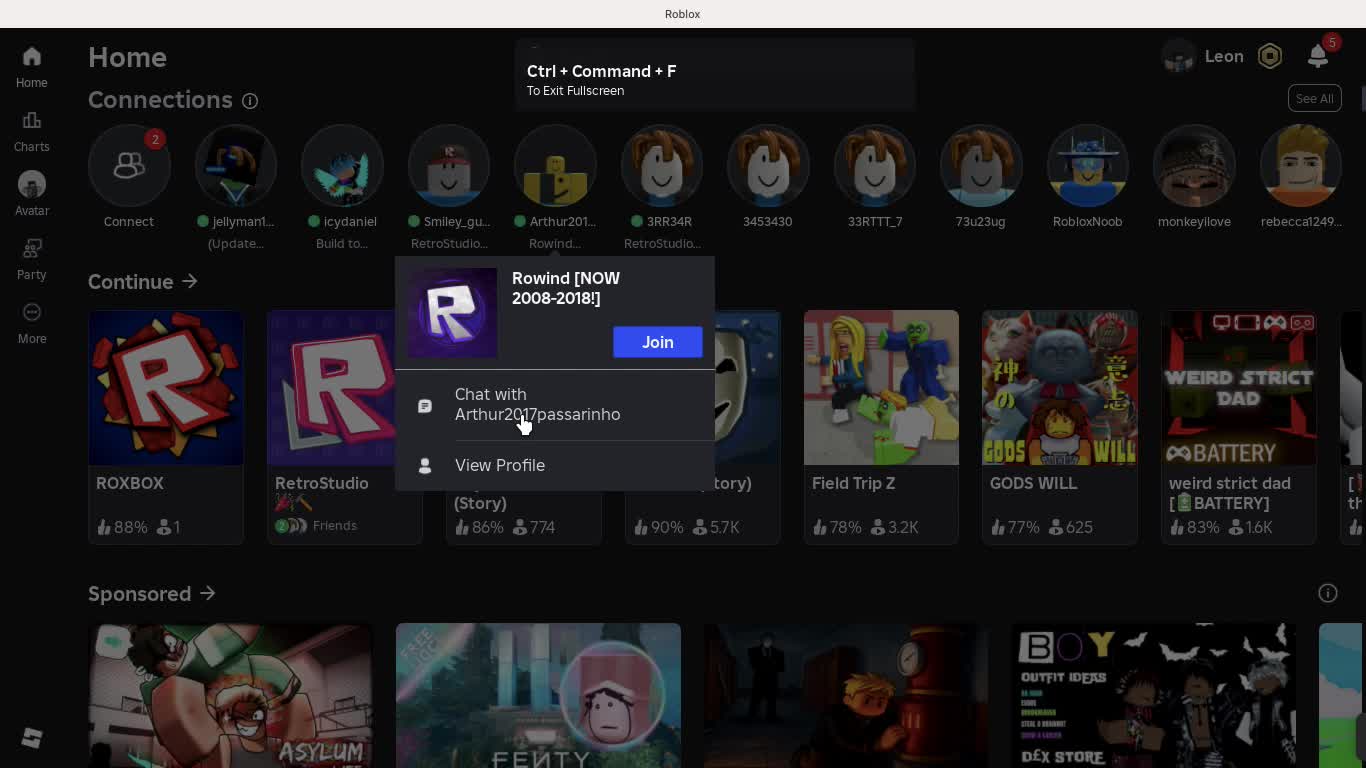Open RobloxNoob's avatar in Connections

click(1088, 165)
